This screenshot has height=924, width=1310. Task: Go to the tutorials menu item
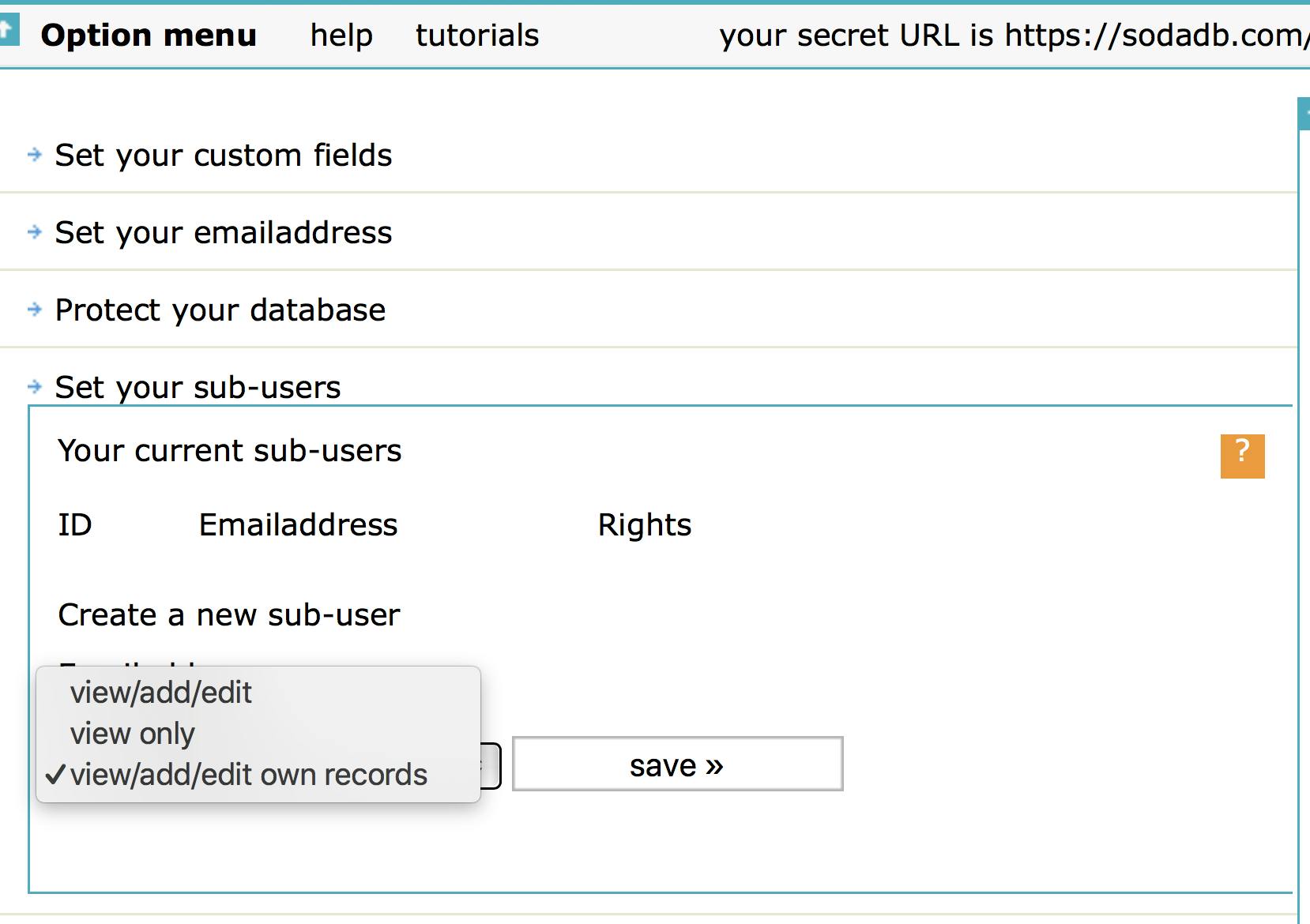tap(477, 36)
